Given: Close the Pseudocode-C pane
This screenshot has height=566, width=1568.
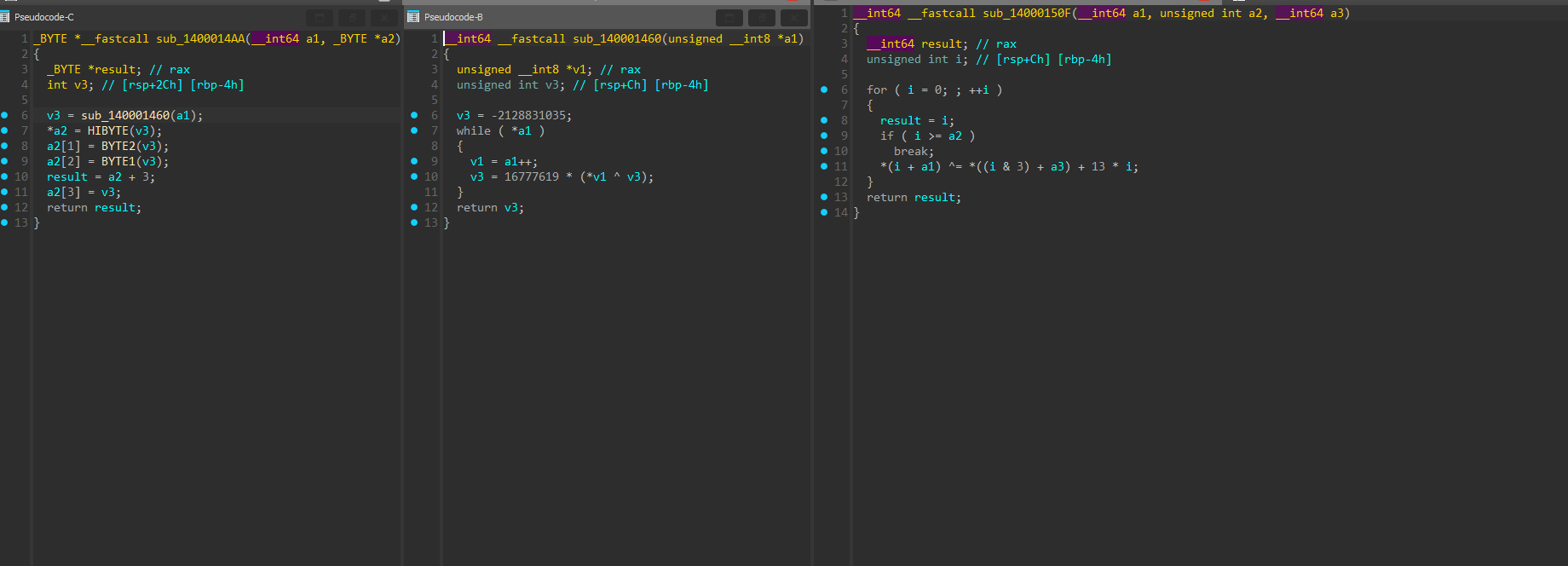Looking at the screenshot, I should (x=384, y=17).
